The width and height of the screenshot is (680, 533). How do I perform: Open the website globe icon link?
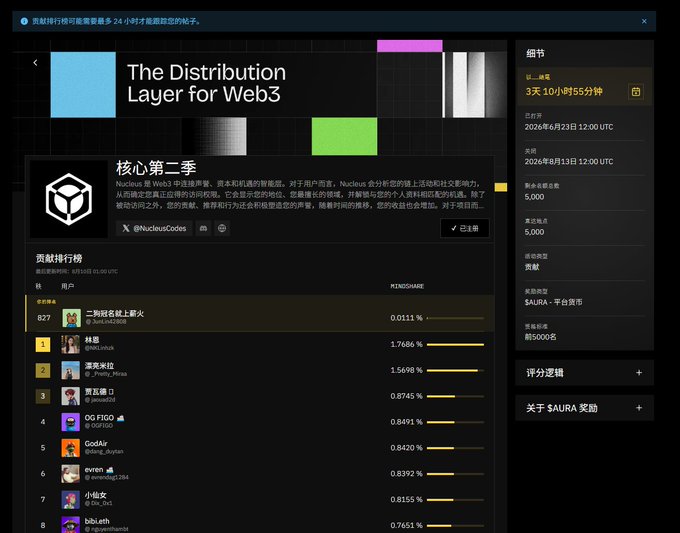(x=222, y=228)
